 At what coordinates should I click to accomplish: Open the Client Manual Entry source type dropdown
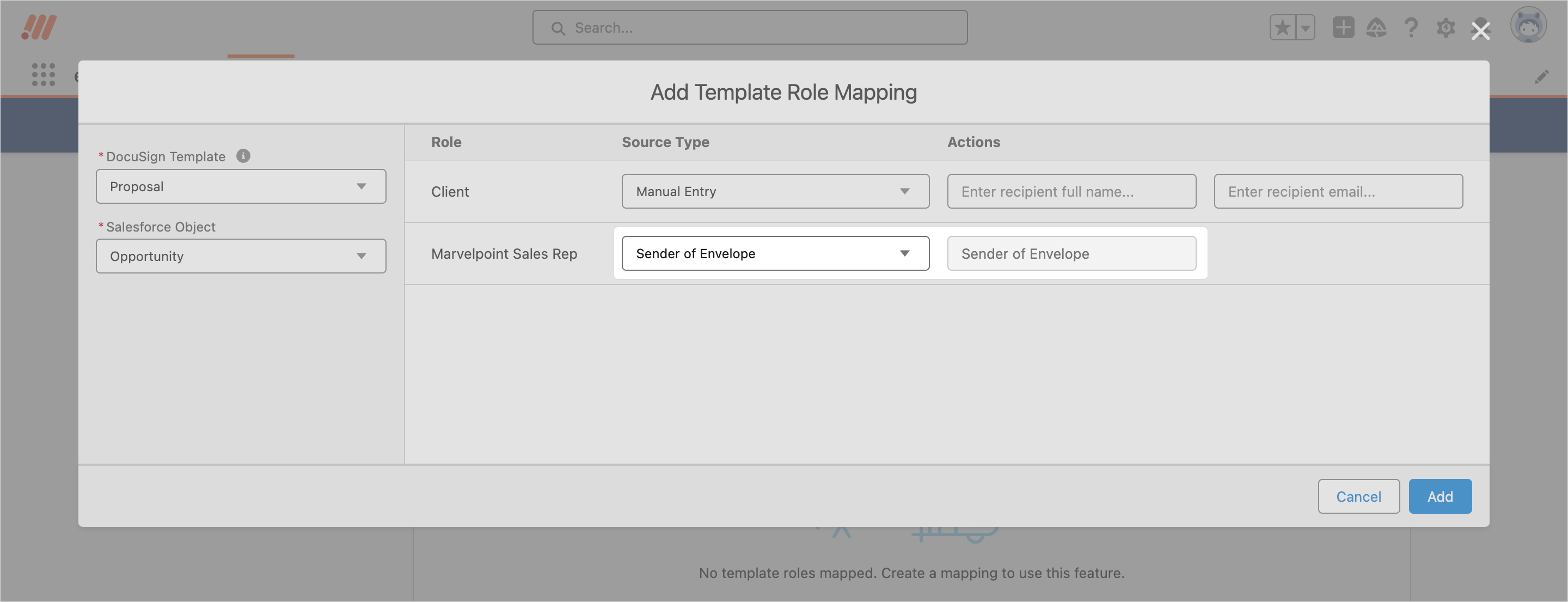(775, 191)
